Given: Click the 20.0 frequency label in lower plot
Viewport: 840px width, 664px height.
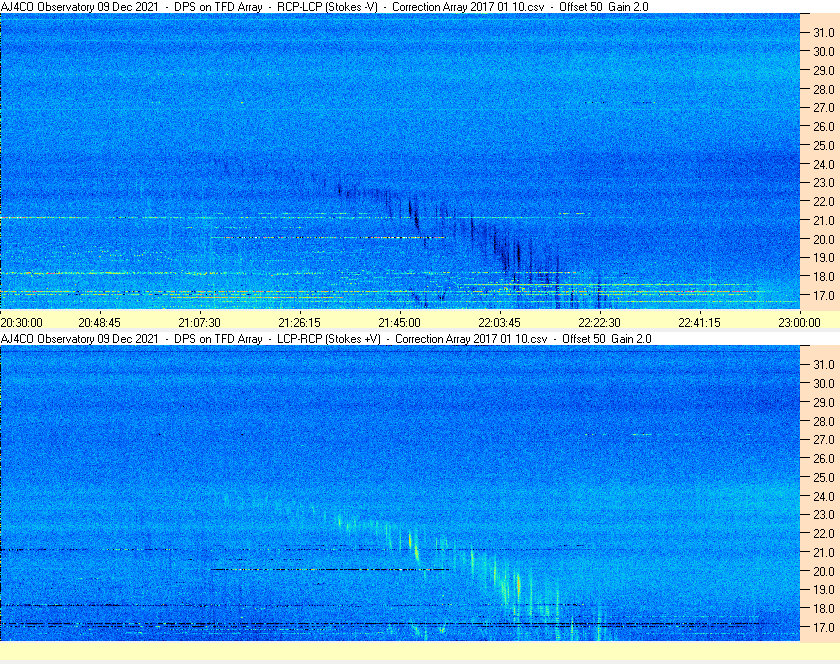Looking at the screenshot, I should click(x=824, y=571).
